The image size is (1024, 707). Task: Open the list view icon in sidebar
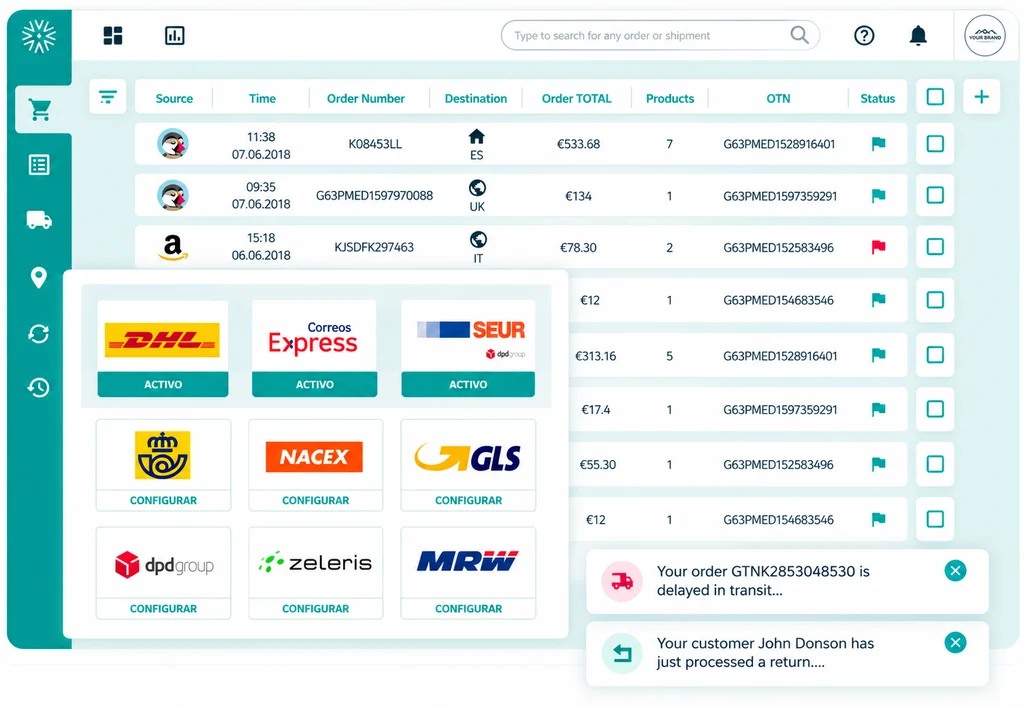[39, 165]
